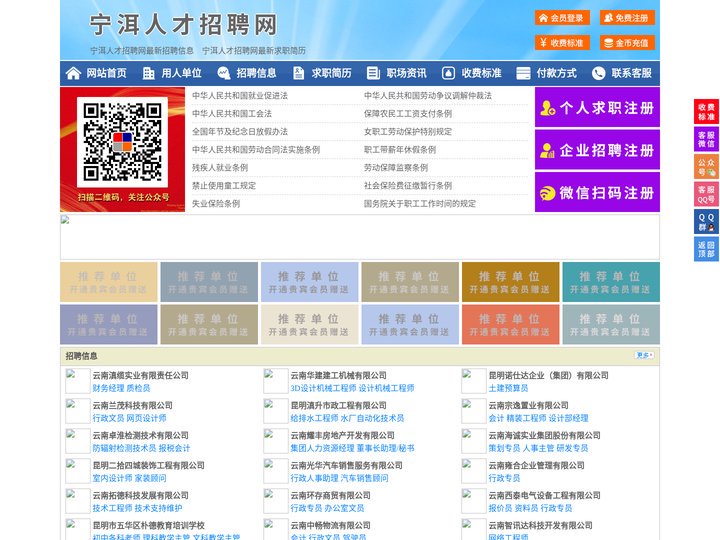Screen dimensions: 720x540
Task: Open 中华人民共和国工会法 link
Action: pyautogui.click(x=232, y=113)
